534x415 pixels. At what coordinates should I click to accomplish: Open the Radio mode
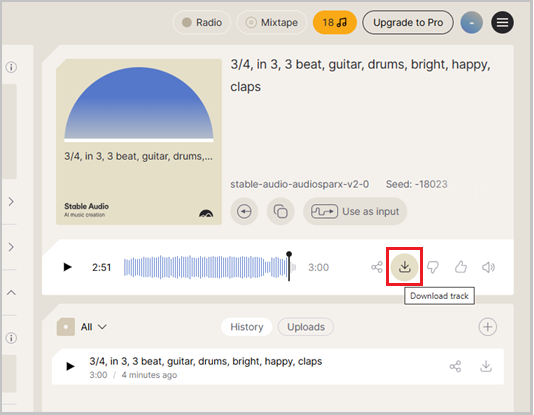coord(202,22)
